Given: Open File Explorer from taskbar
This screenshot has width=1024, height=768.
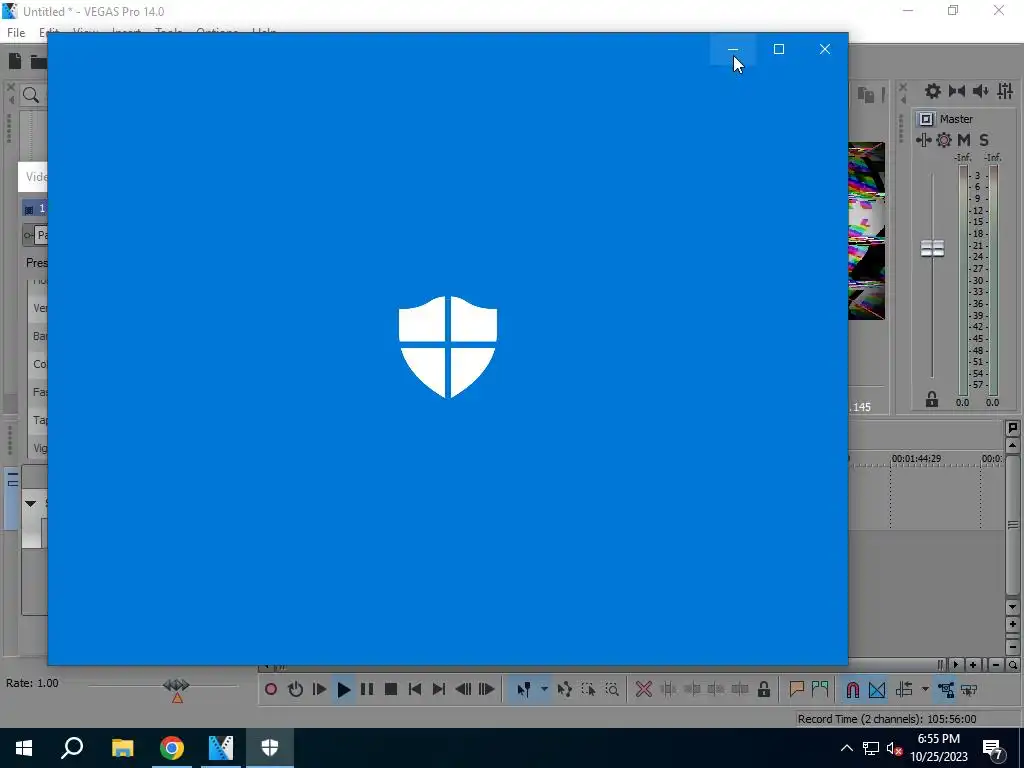Looking at the screenshot, I should click(122, 748).
